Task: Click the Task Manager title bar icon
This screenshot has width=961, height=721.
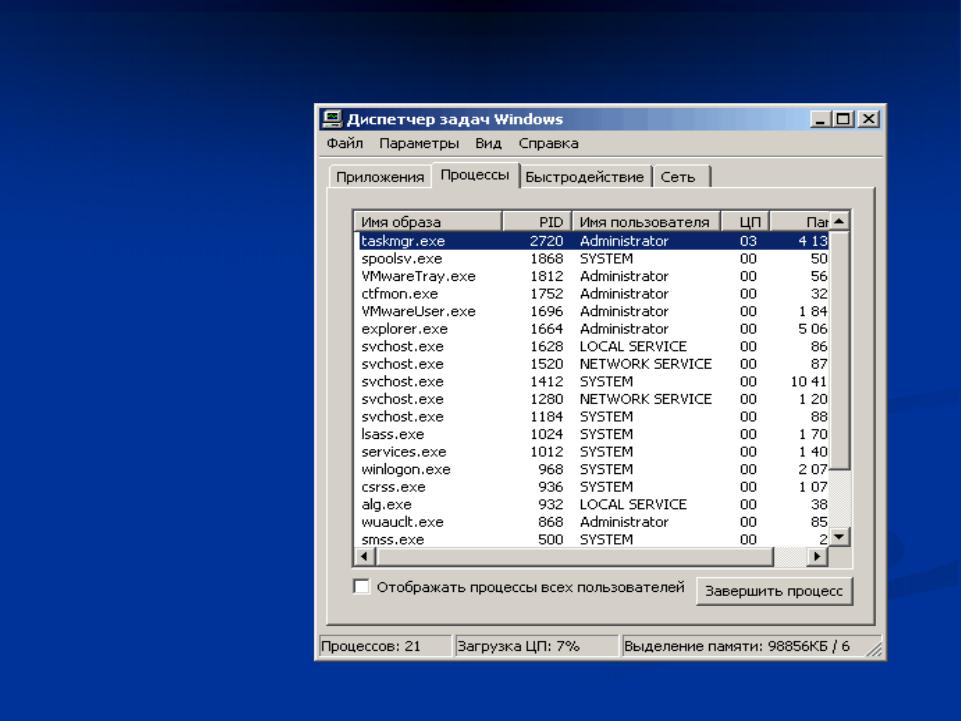Action: (x=332, y=119)
